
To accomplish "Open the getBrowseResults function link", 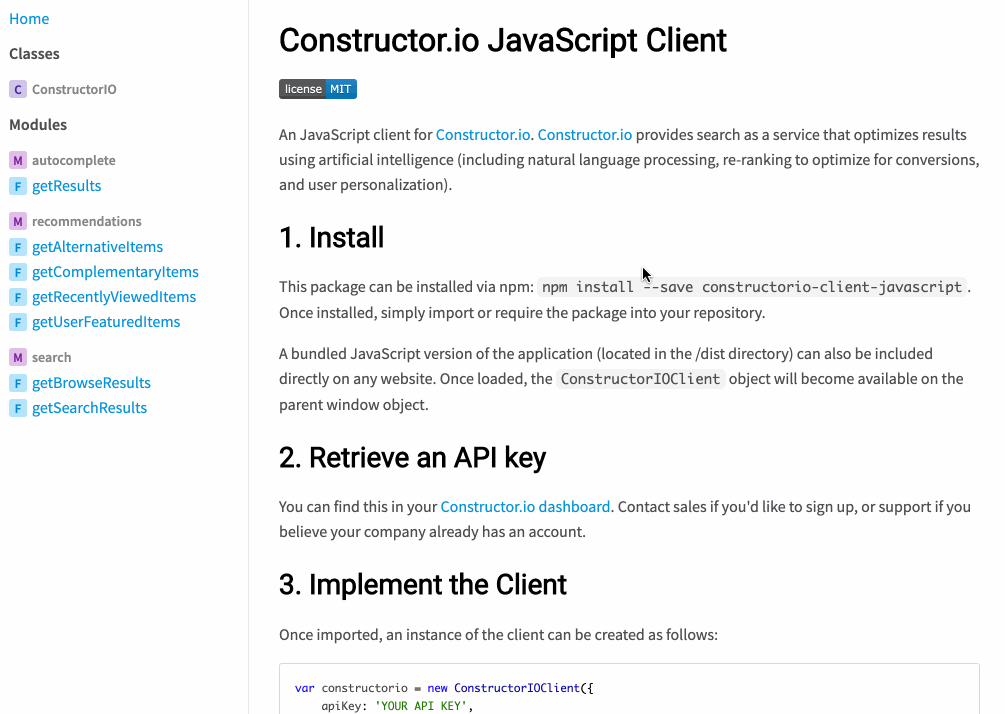I will coord(92,383).
